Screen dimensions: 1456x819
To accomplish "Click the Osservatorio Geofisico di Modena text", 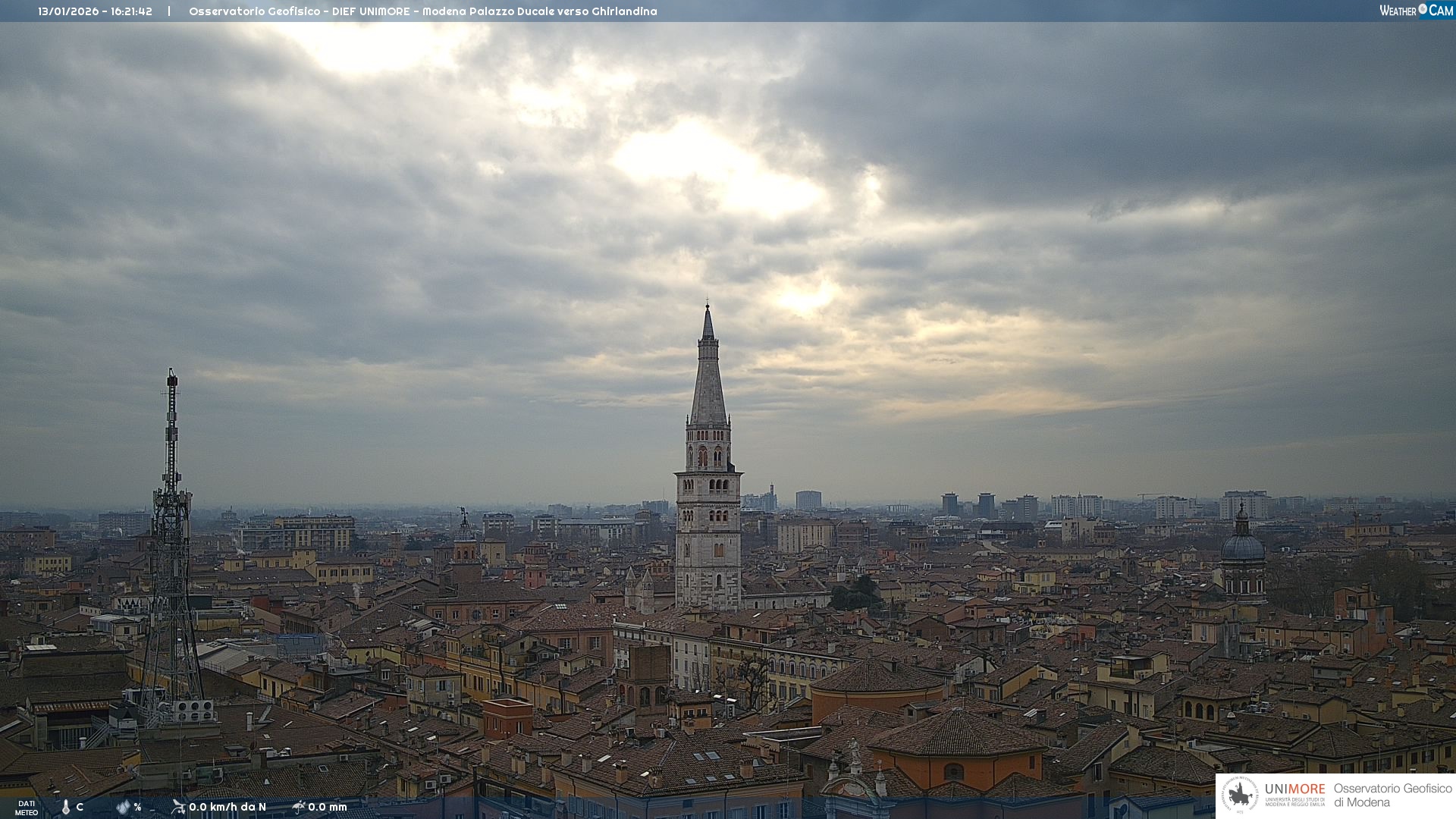I will pos(1392,795).
